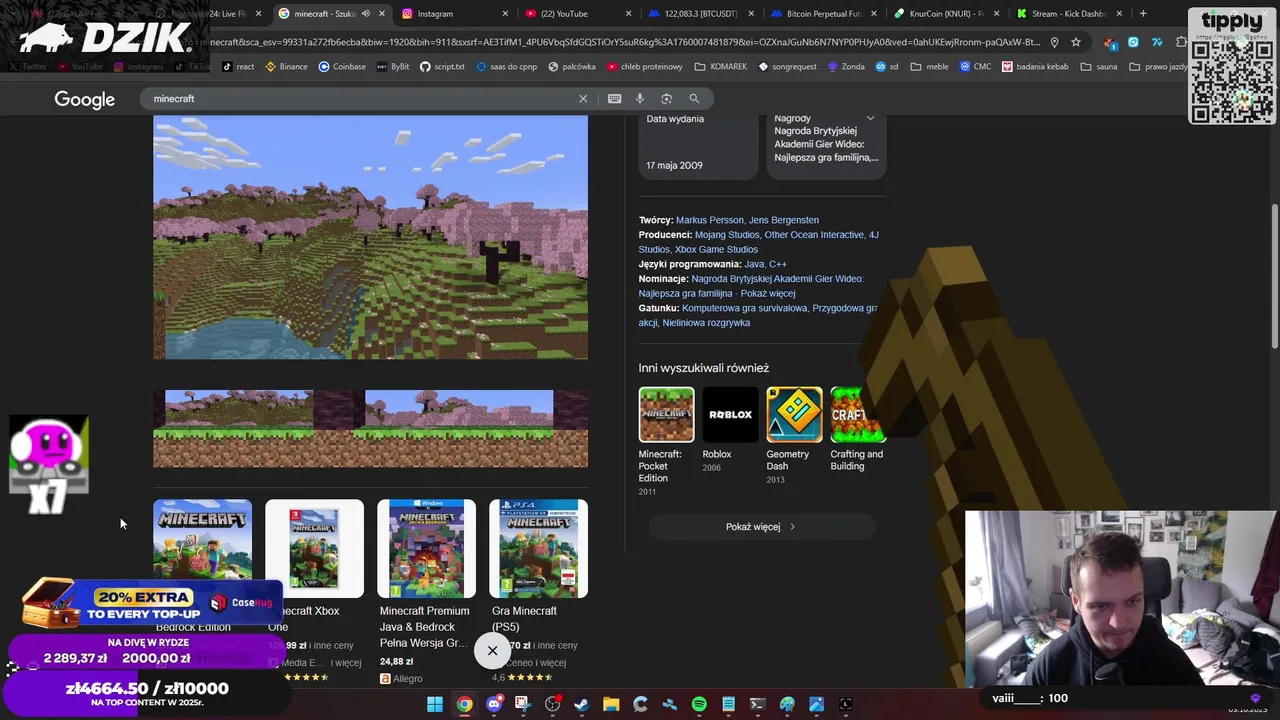The image size is (1280, 720).
Task: Go to Google homepage via logo
Action: coord(85,100)
